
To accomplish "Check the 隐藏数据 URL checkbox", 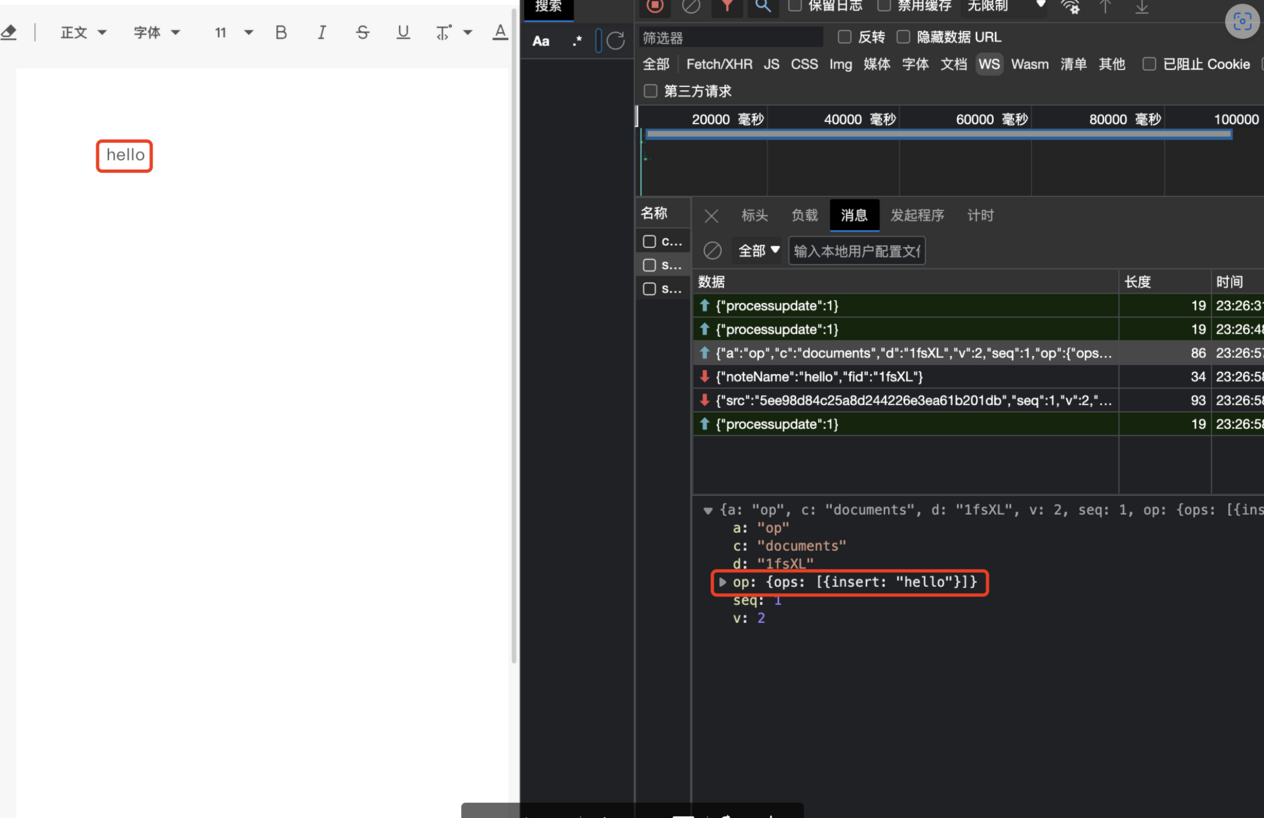I will coord(904,37).
